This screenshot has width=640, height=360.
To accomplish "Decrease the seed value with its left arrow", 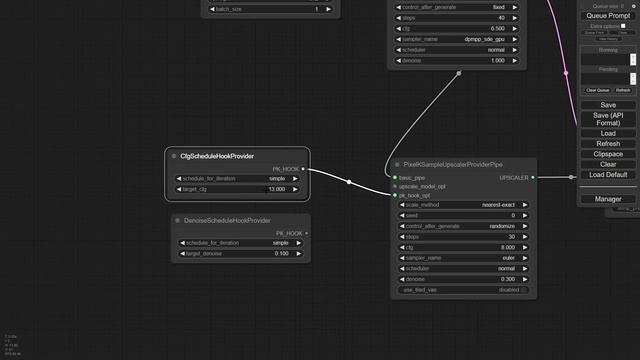I will 402,216.
